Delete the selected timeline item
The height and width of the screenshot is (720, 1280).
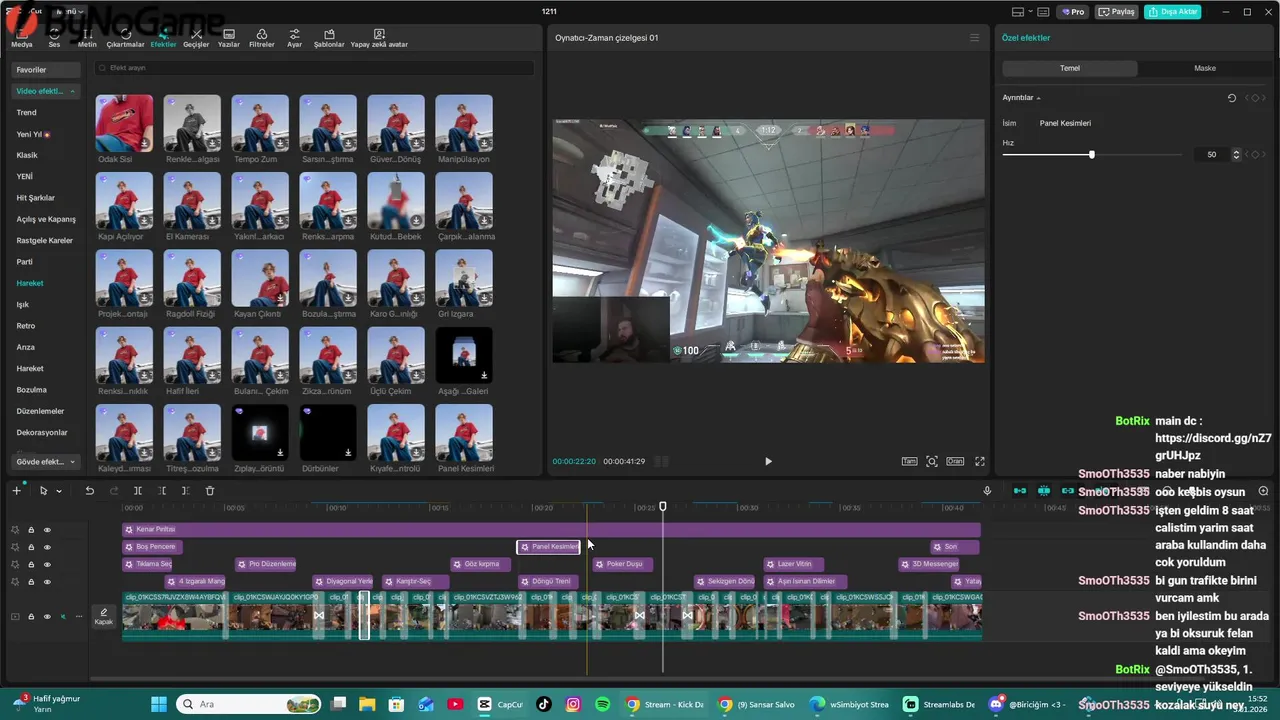coord(210,491)
